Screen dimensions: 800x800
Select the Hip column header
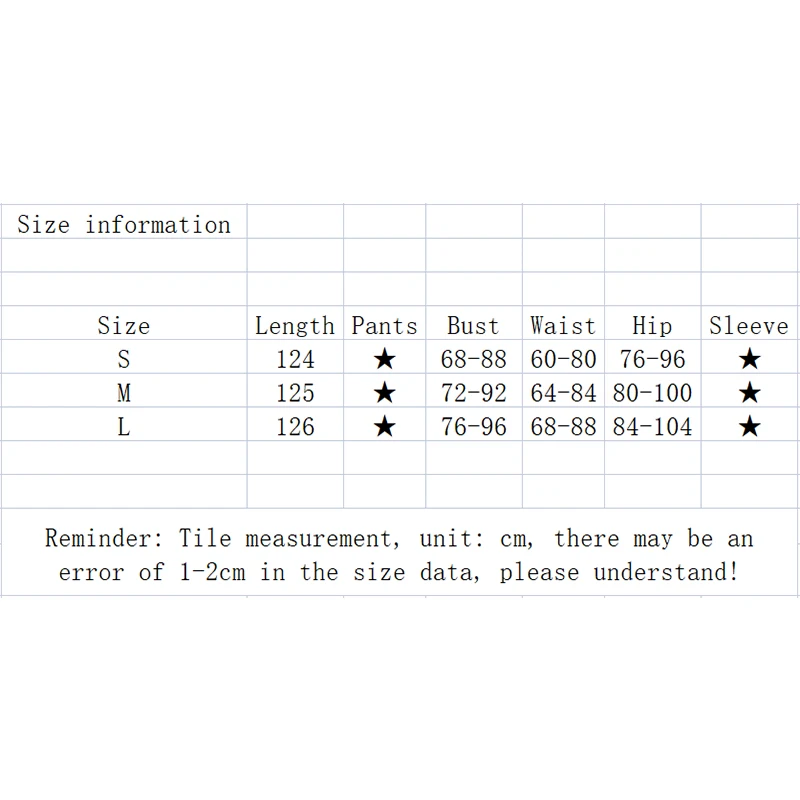point(652,326)
